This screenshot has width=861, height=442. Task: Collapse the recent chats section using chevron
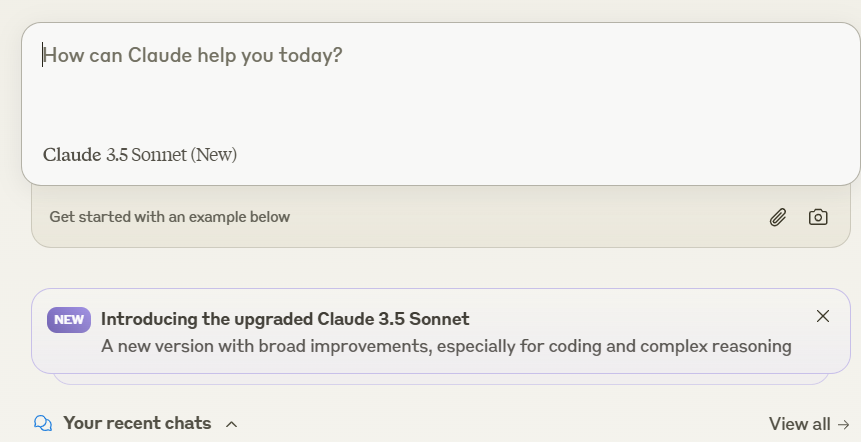232,424
